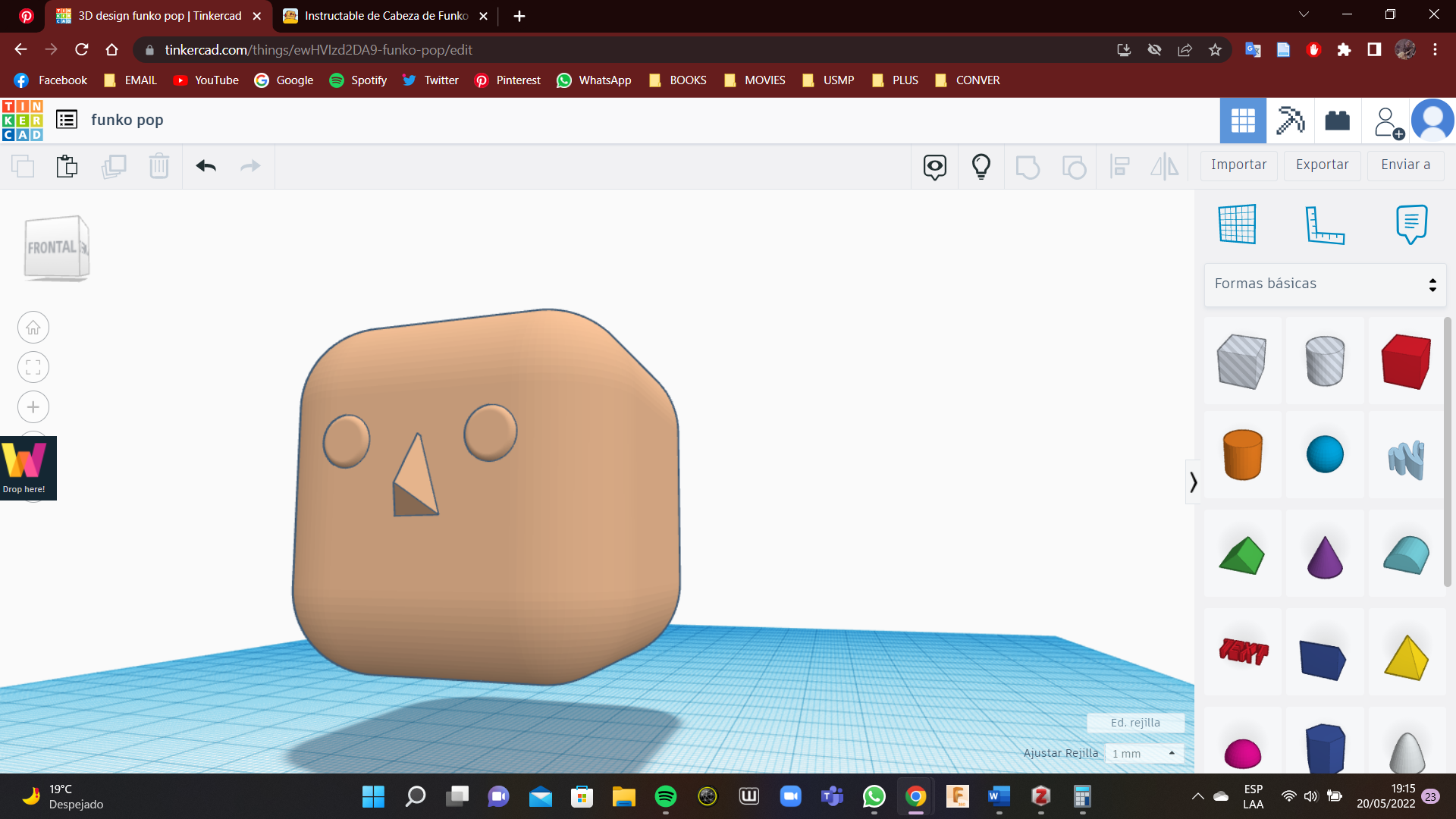1456x819 pixels.
Task: Toggle the 3D design grid view
Action: click(x=1242, y=121)
